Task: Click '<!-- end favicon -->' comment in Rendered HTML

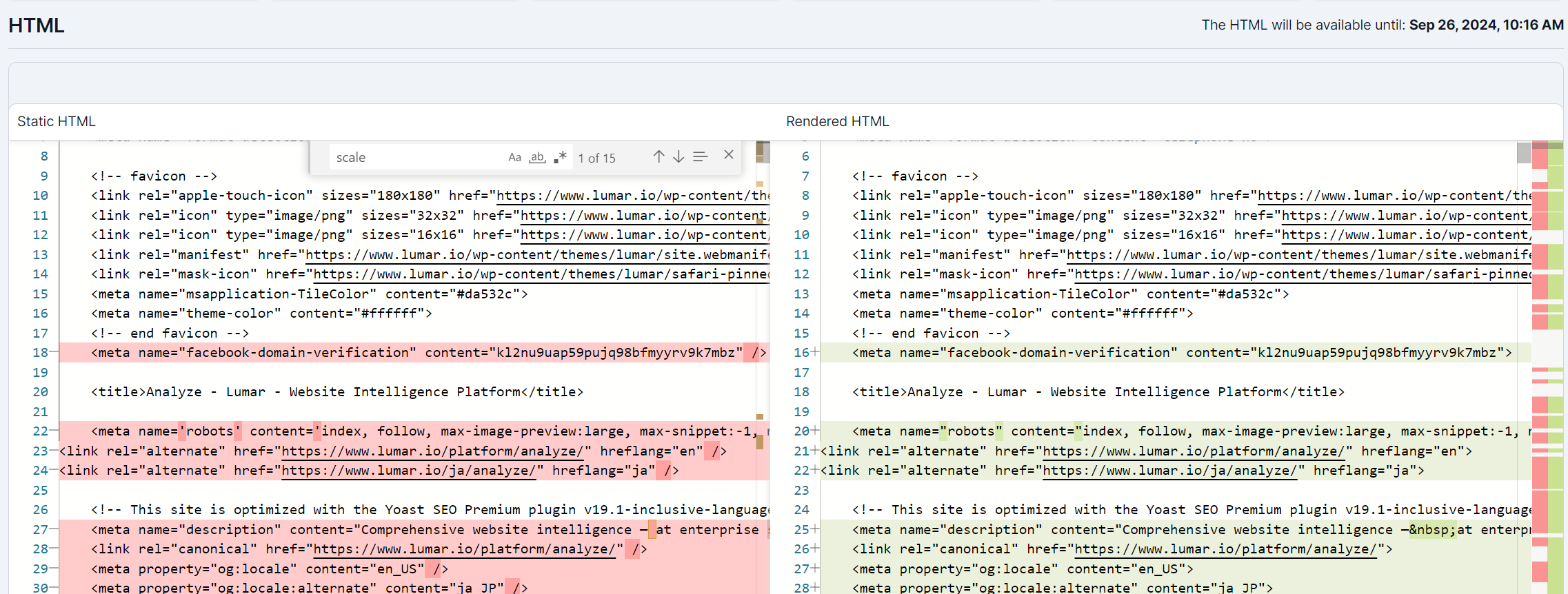Action: pos(932,334)
